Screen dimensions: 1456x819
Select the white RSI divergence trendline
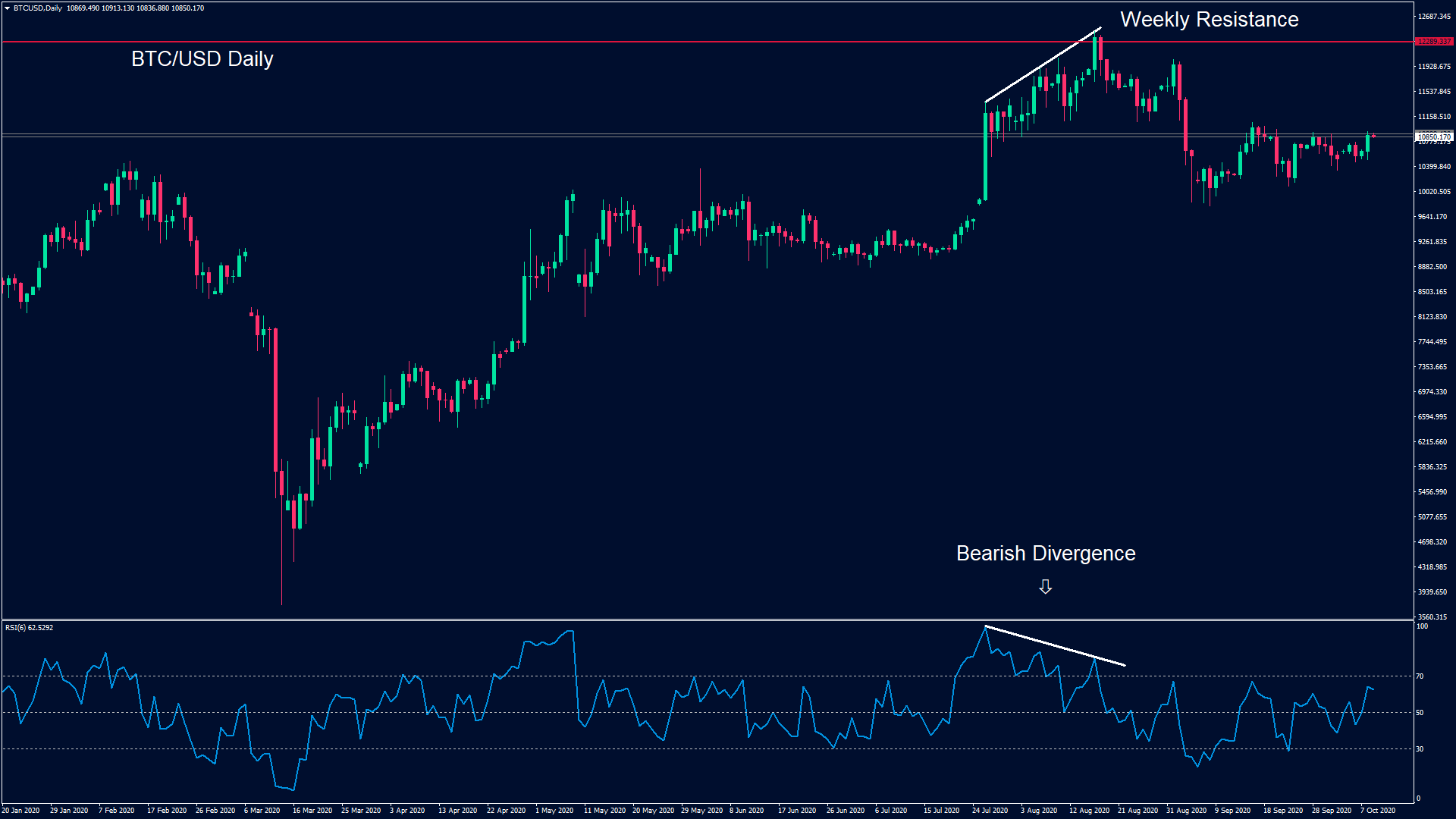coord(1054,645)
